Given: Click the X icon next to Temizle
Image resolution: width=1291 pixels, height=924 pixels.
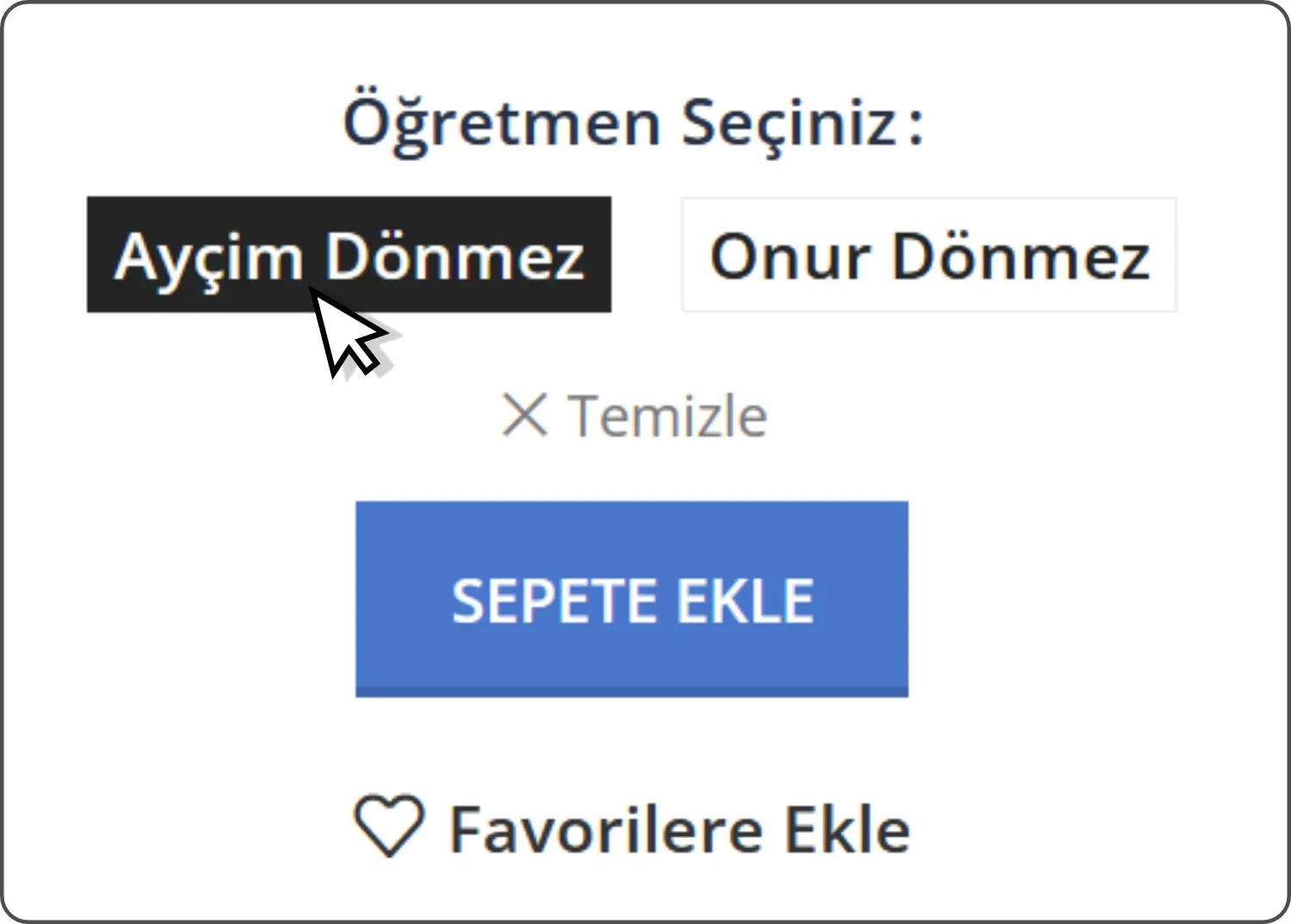Looking at the screenshot, I should (x=524, y=416).
